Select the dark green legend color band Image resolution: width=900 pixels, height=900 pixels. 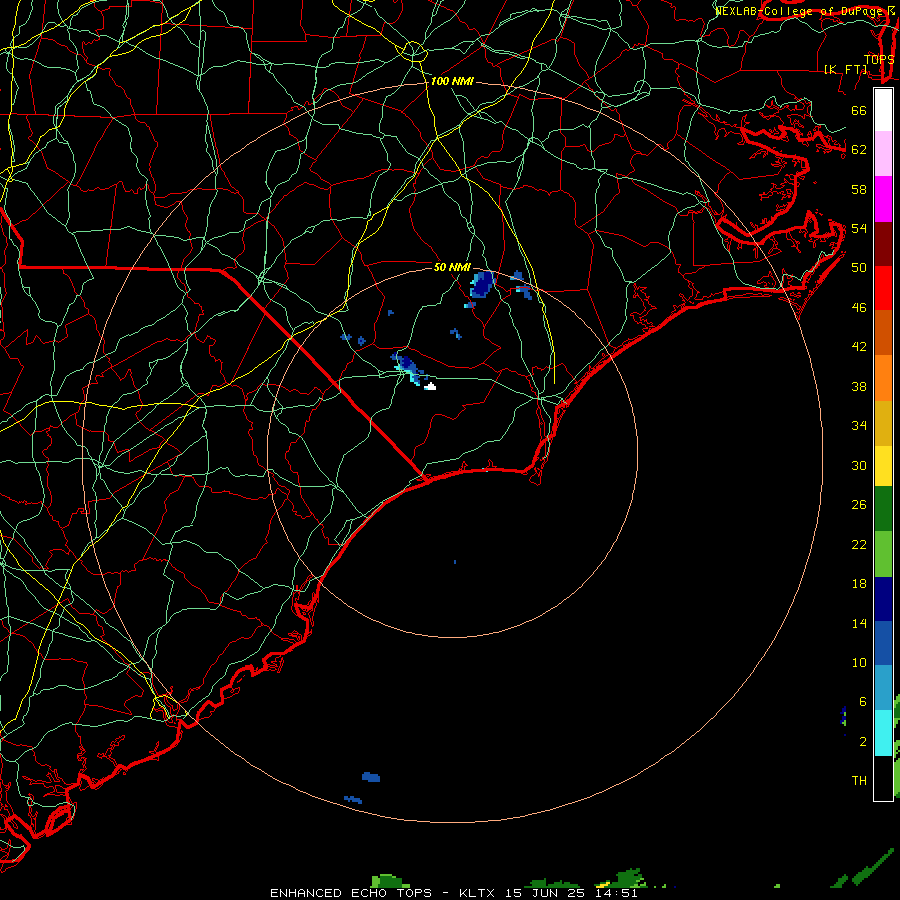[883, 509]
